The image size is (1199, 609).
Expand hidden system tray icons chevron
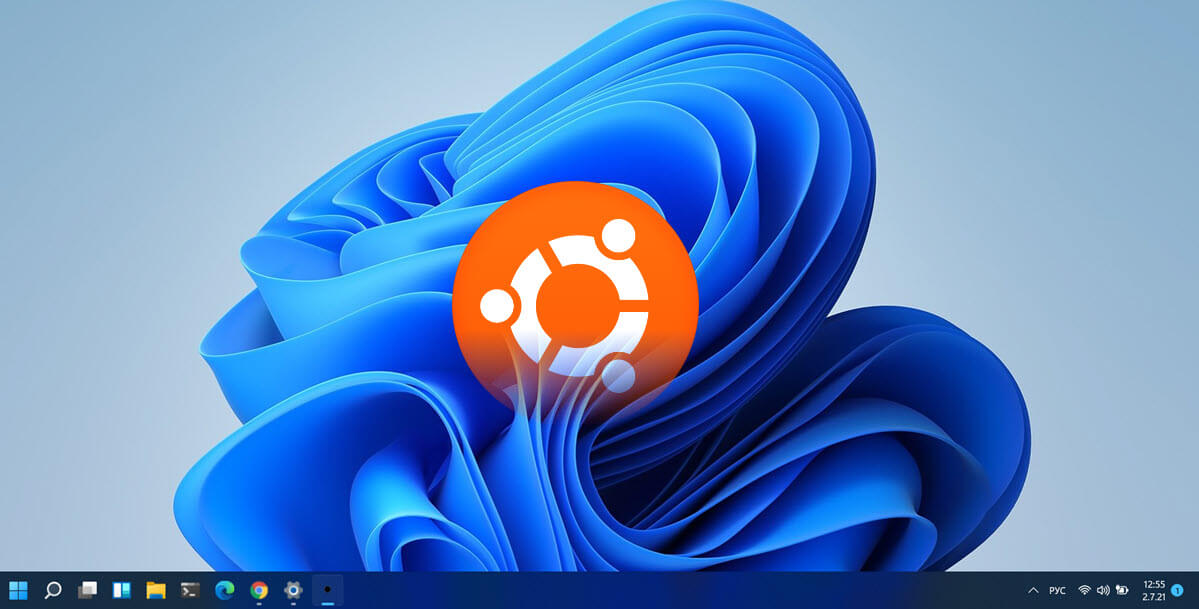pyautogui.click(x=1033, y=591)
